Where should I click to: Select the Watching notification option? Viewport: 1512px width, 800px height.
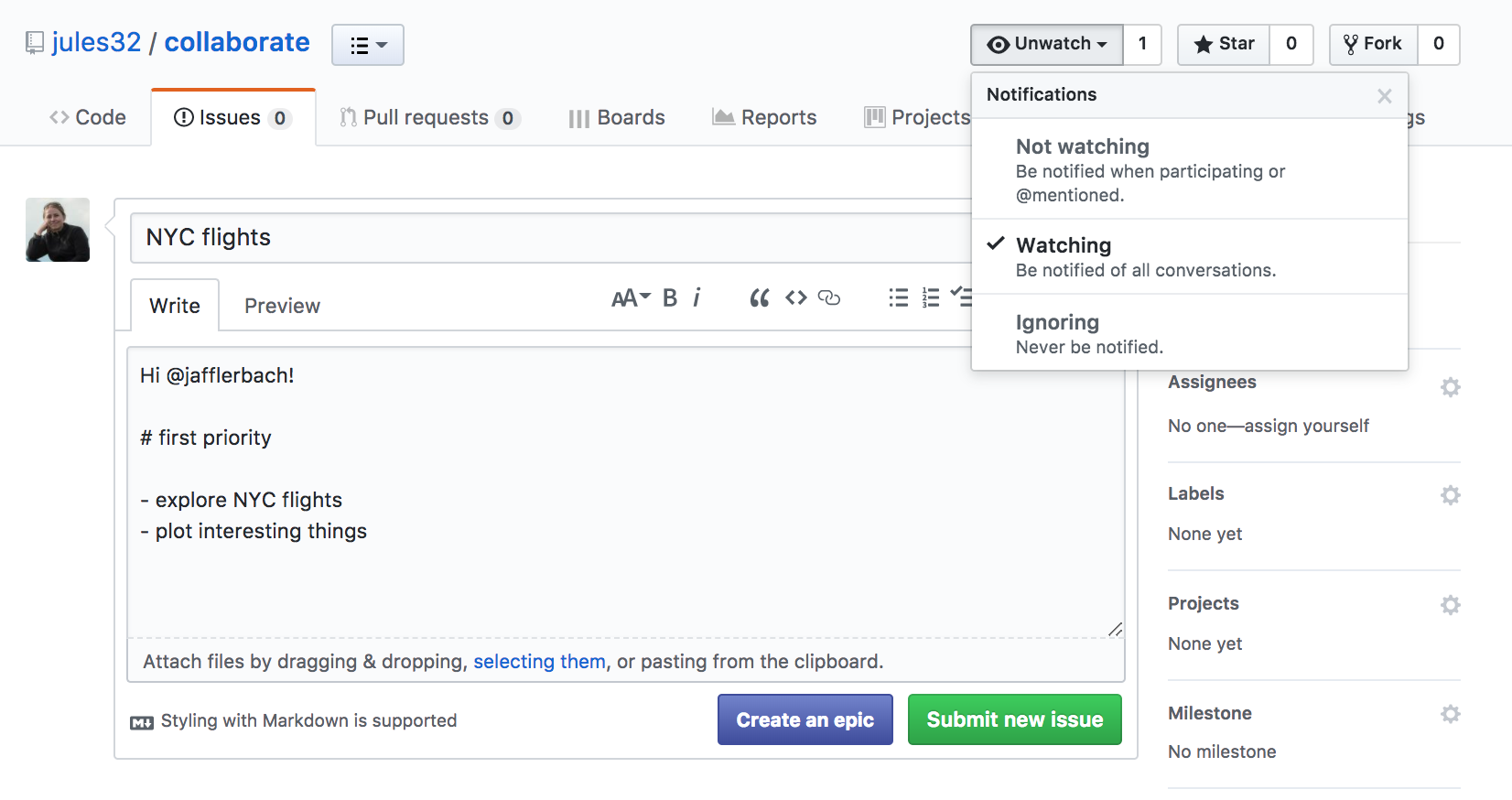point(1190,256)
